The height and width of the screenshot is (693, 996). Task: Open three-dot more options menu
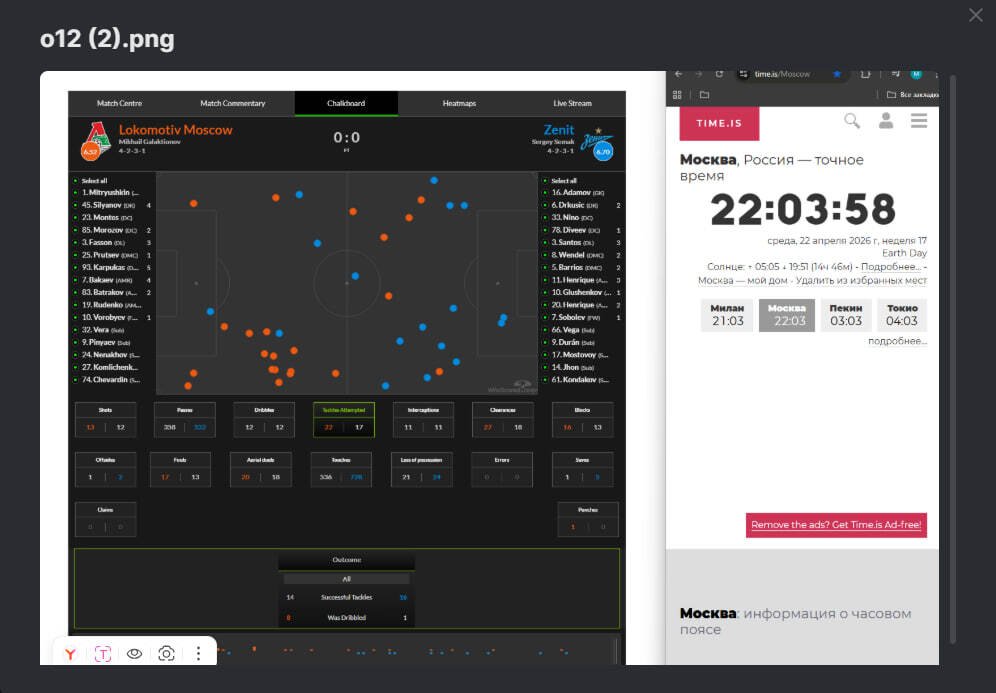[198, 653]
